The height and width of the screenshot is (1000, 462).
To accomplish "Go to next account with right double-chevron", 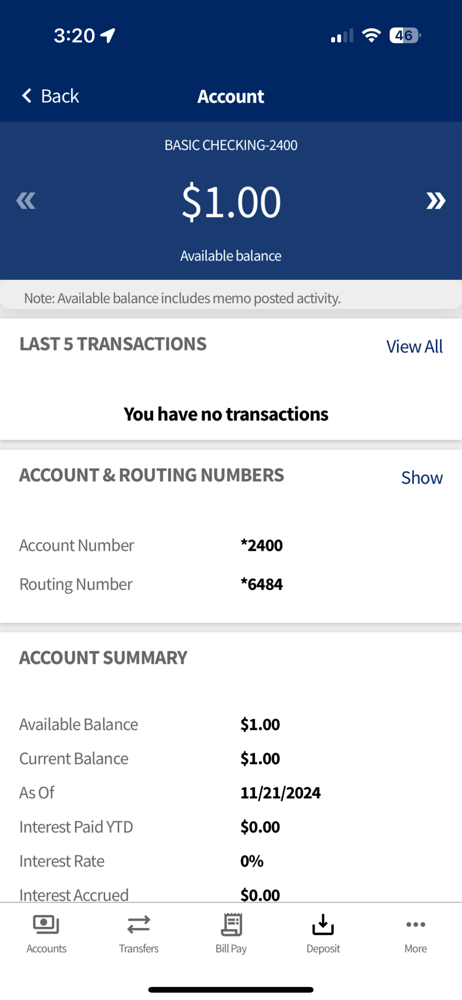I will coord(436,202).
